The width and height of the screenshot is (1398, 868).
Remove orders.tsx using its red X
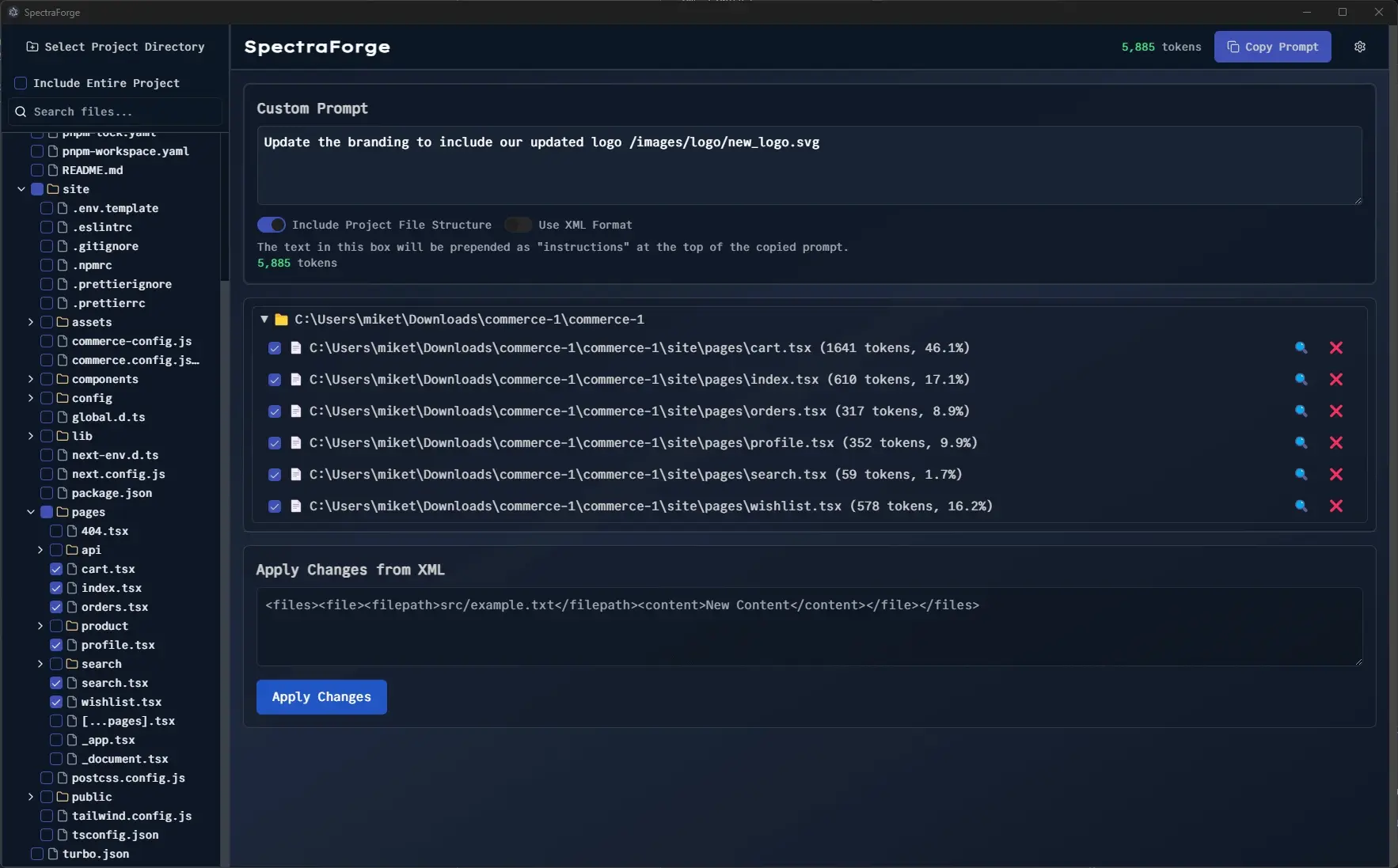click(x=1335, y=411)
